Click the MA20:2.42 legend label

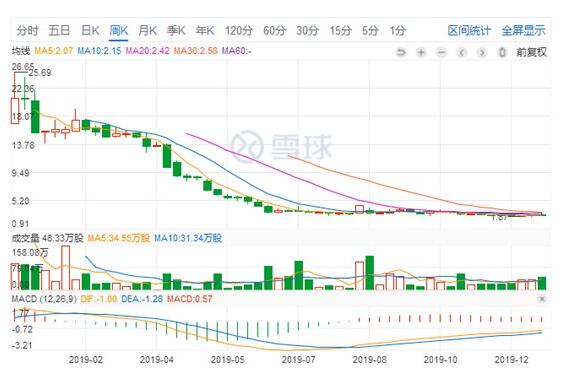147,51
